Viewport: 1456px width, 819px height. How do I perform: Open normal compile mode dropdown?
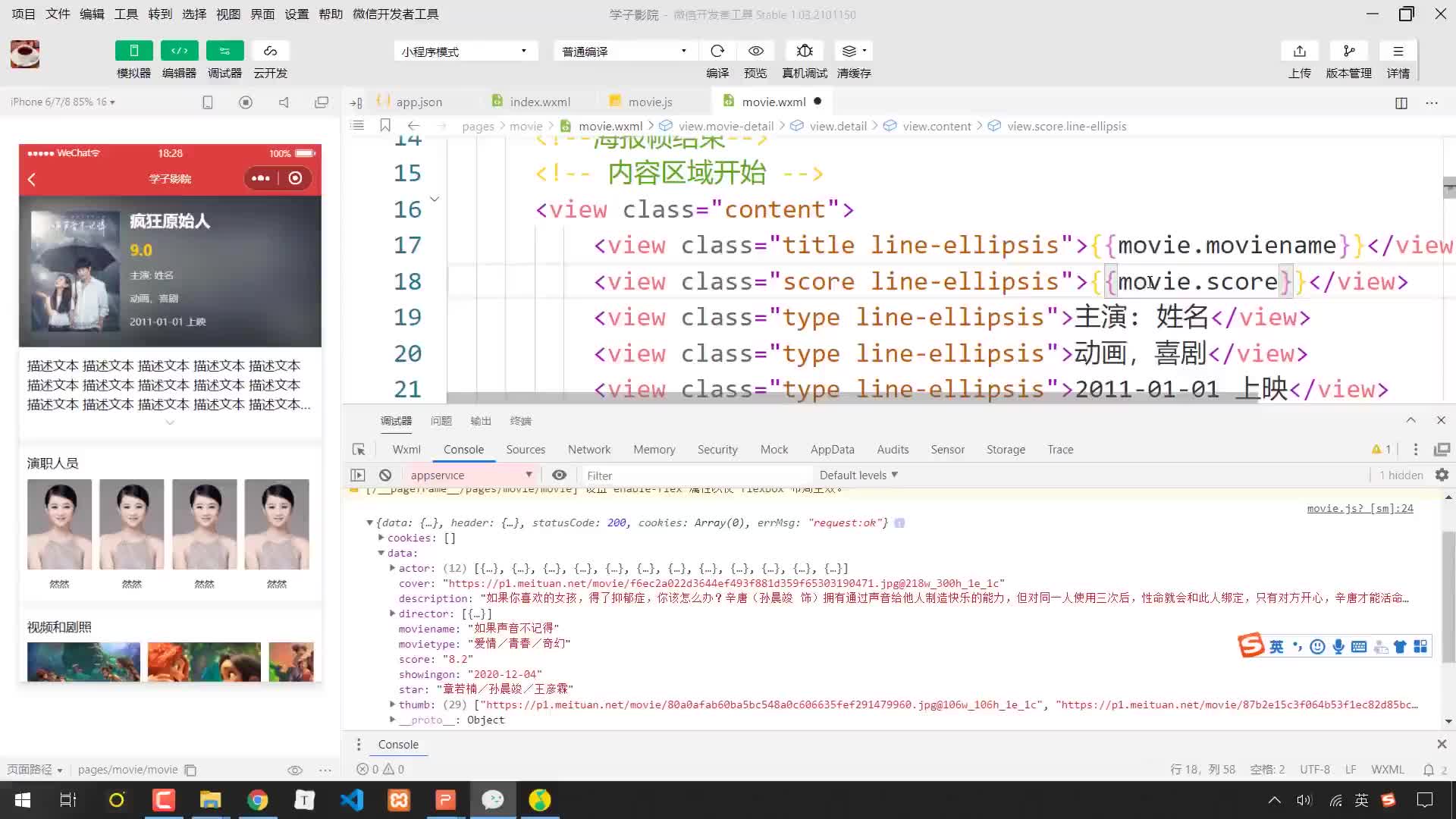(625, 51)
